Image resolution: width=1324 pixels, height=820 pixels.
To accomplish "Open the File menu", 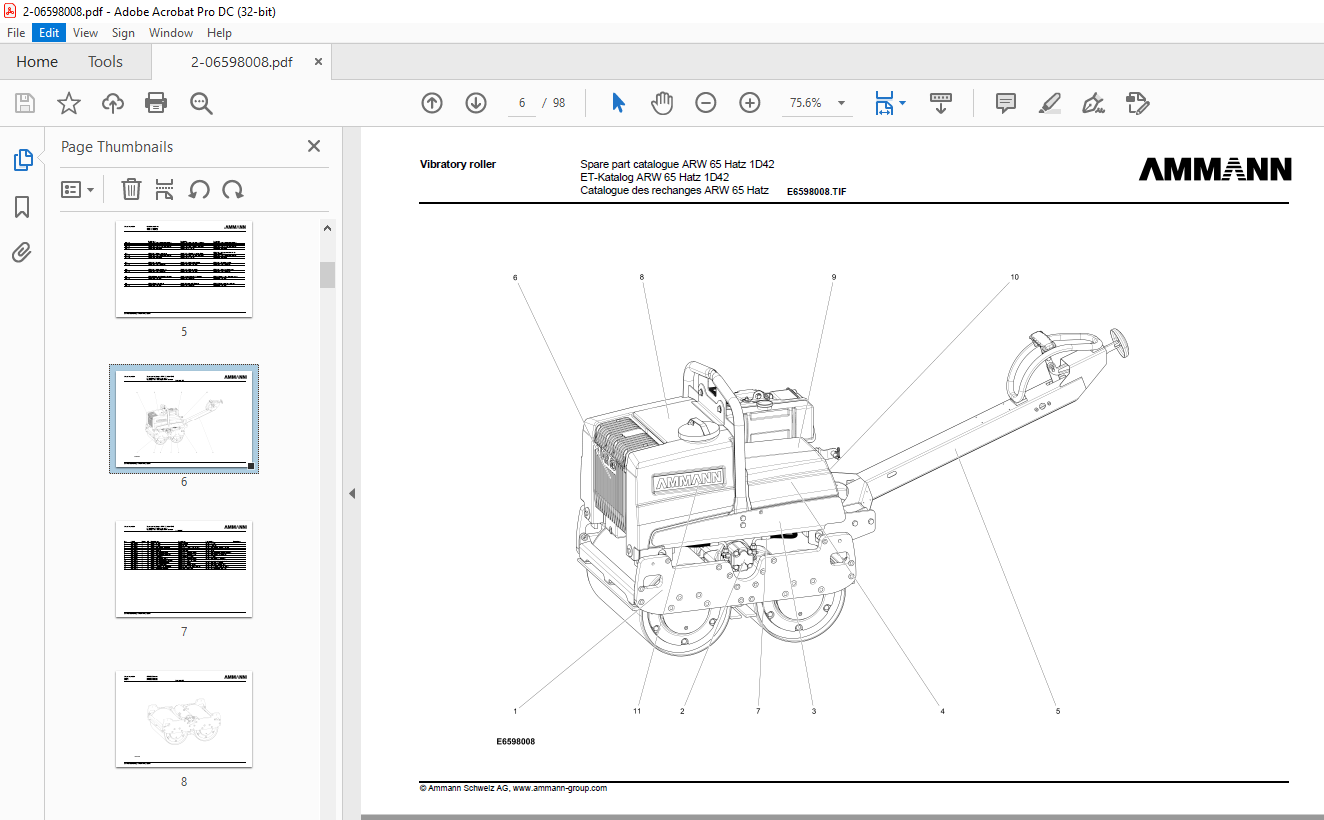I will (x=16, y=33).
